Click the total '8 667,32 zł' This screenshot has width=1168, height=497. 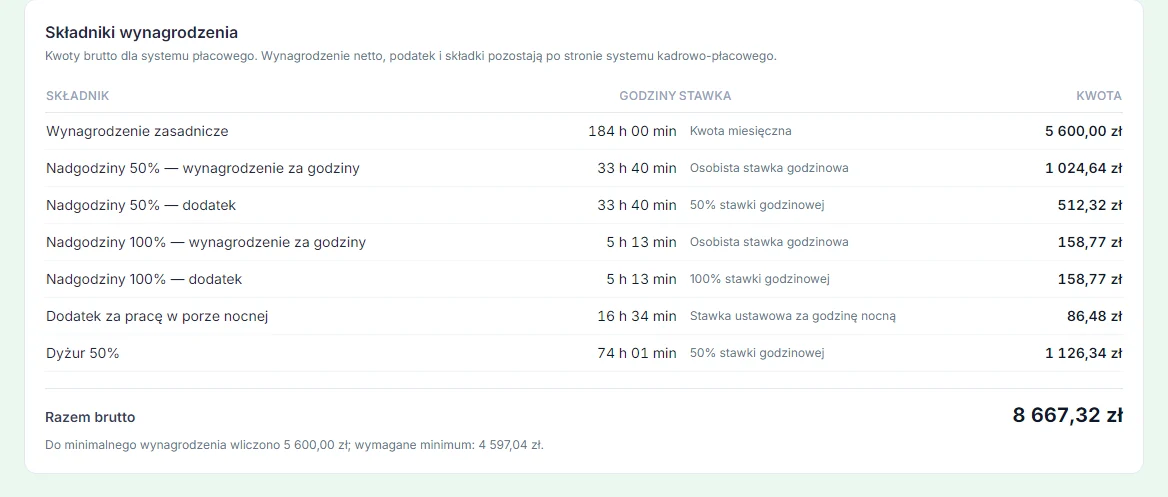(x=1067, y=415)
